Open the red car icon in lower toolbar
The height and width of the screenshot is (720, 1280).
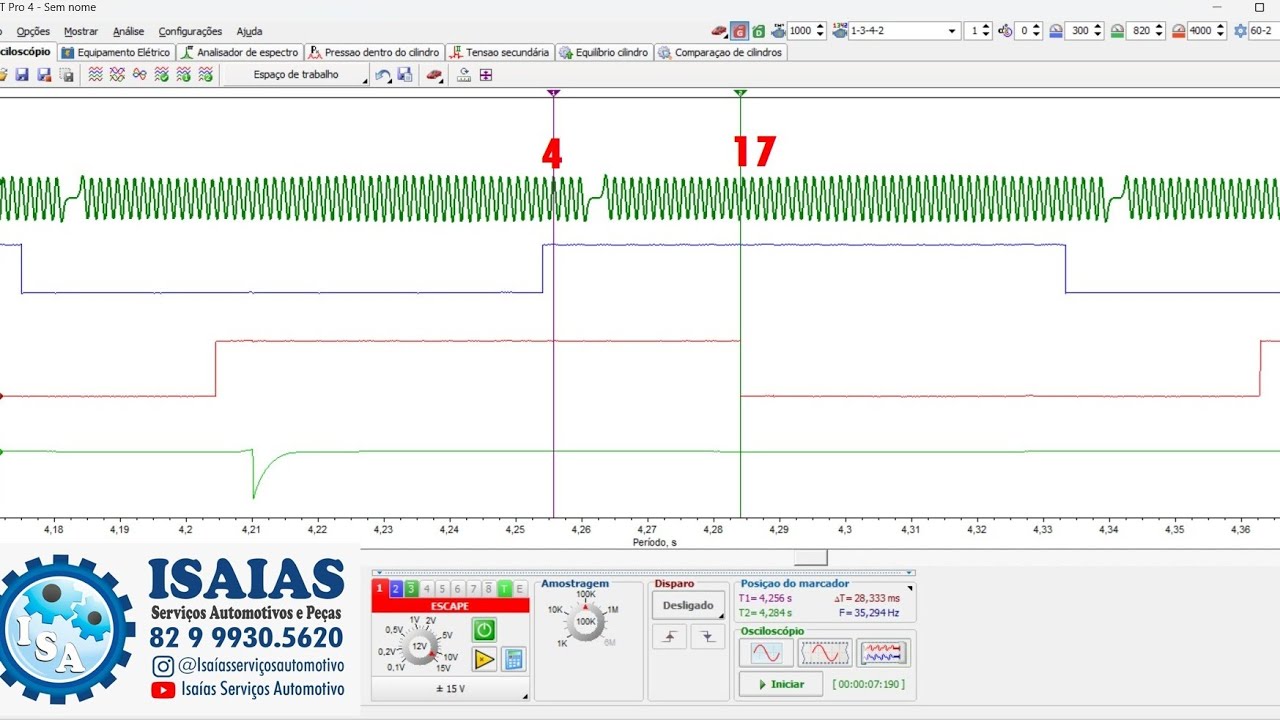(x=434, y=75)
